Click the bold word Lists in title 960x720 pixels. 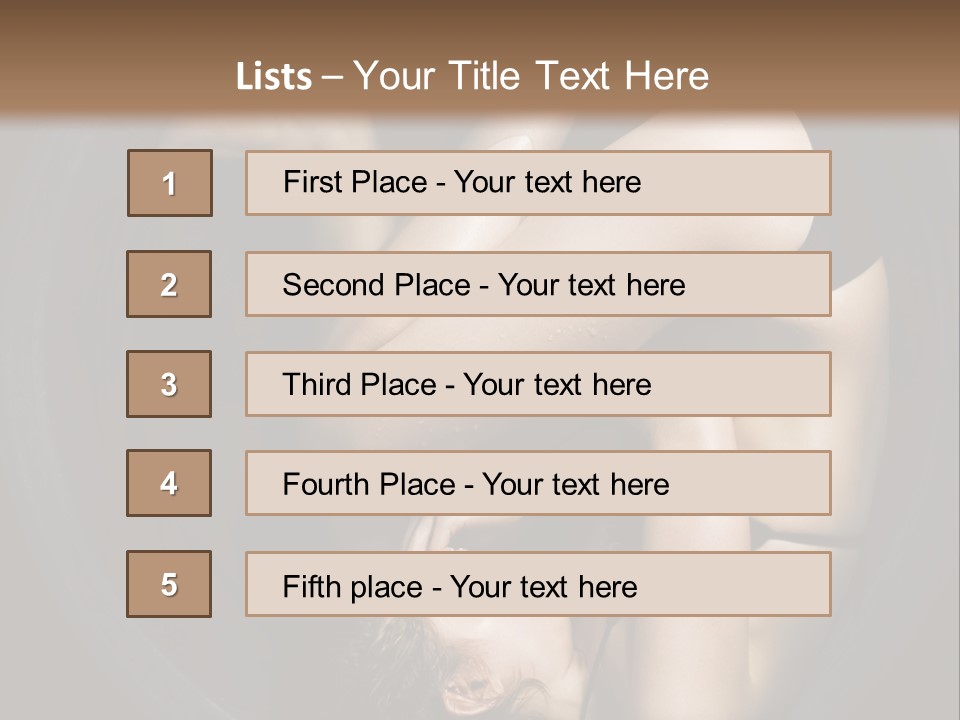(x=274, y=76)
